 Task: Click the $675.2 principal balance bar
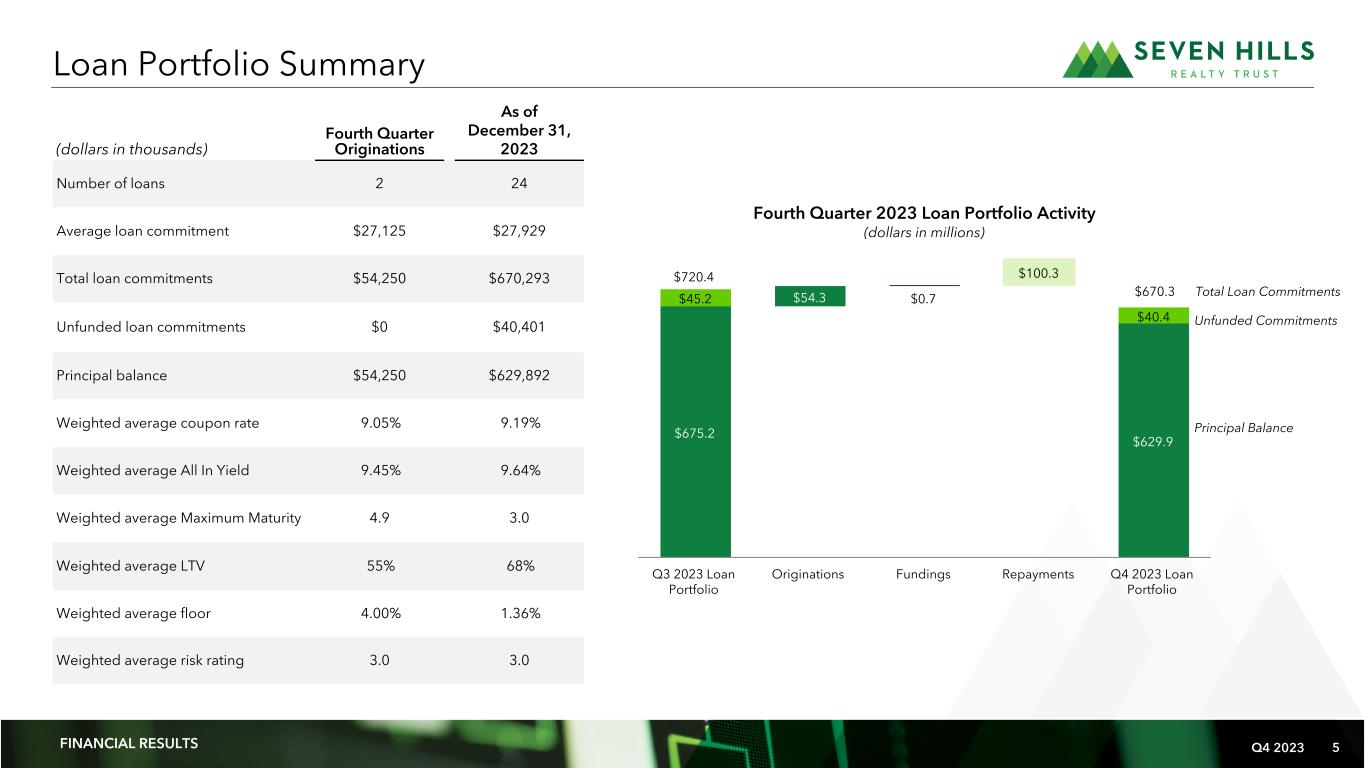pyautogui.click(x=695, y=432)
